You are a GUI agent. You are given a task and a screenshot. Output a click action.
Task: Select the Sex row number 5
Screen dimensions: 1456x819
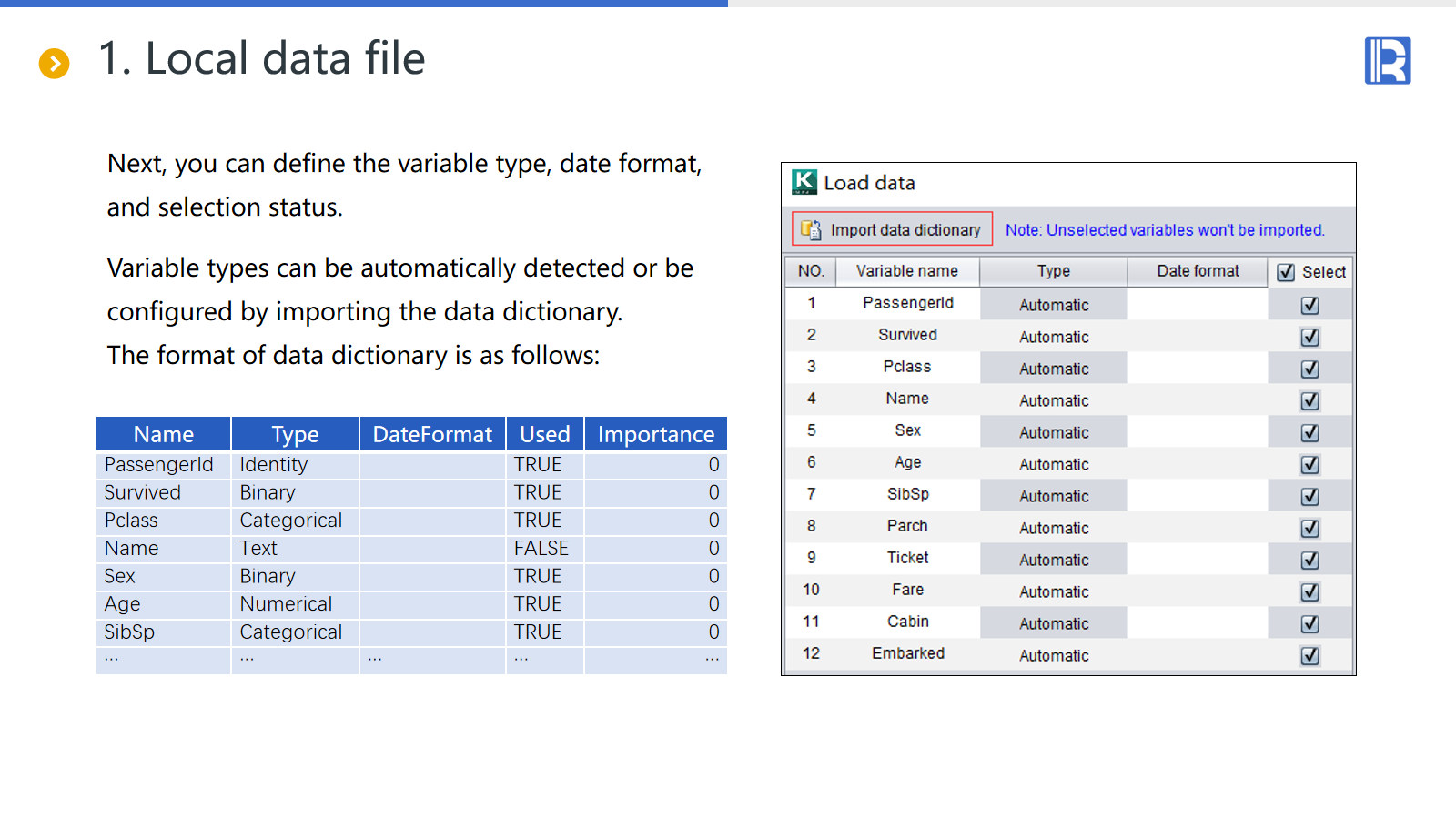pos(811,430)
